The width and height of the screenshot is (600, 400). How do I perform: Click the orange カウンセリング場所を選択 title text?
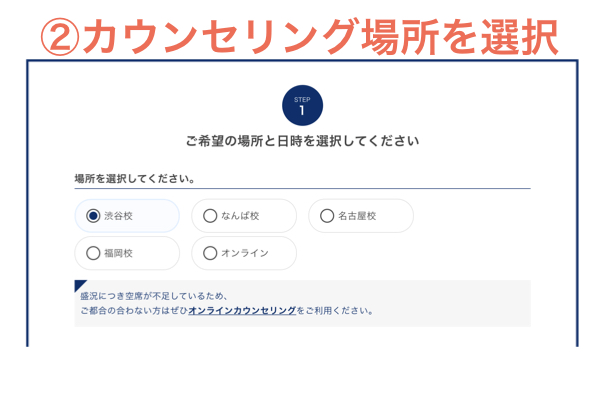tap(320, 35)
